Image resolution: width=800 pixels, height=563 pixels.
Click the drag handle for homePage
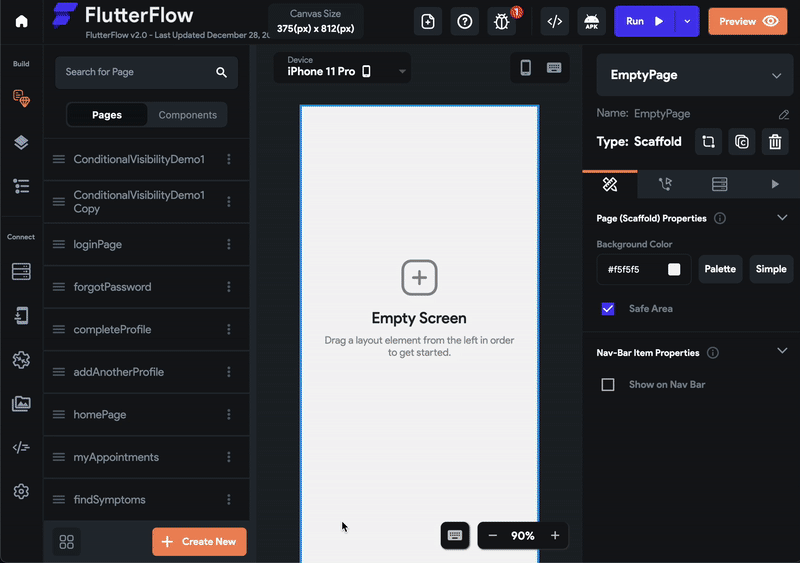59,414
